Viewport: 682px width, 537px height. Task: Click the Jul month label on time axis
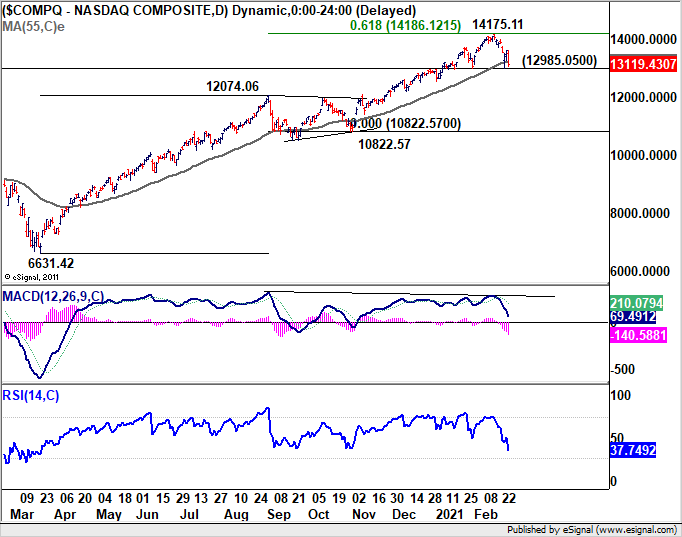[x=189, y=514]
